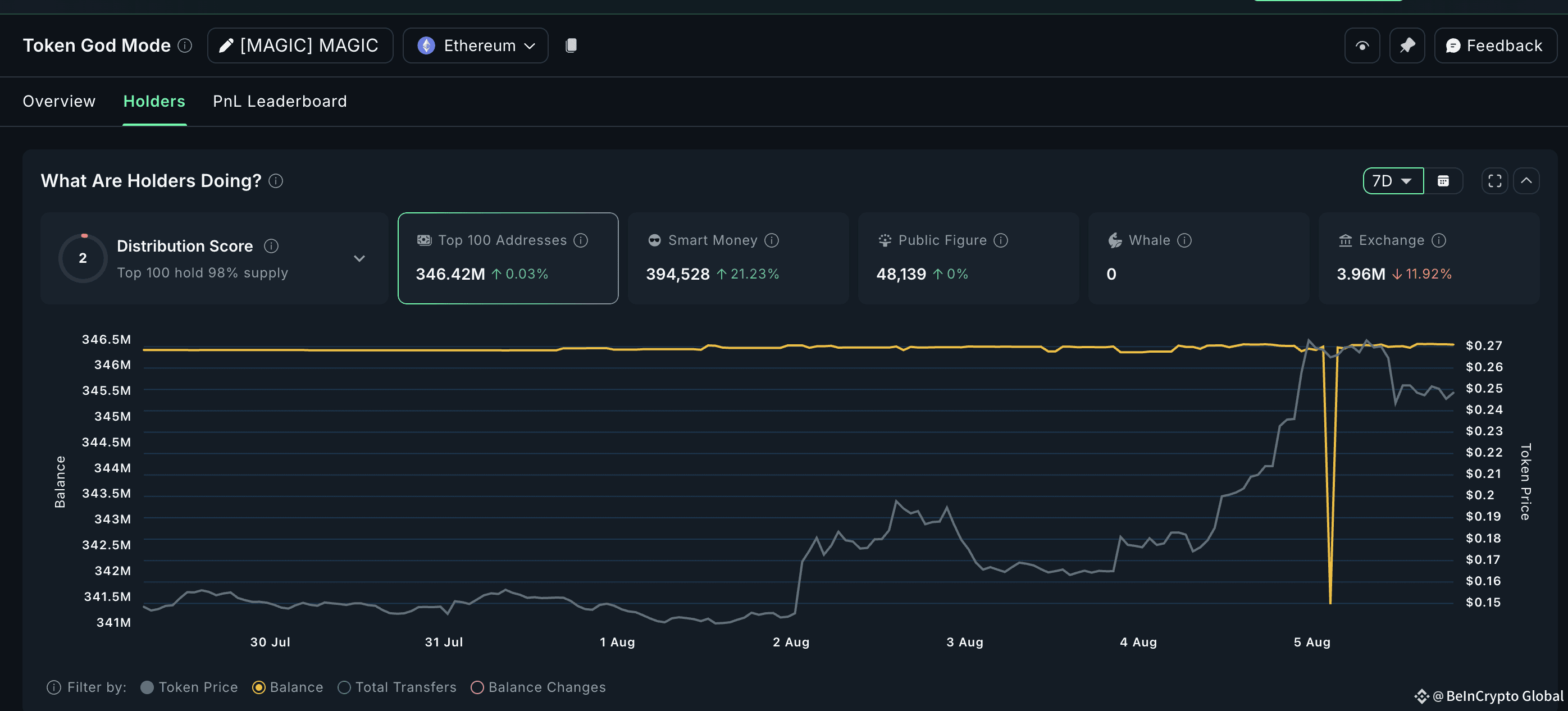This screenshot has width=1568, height=711.
Task: Click the 2 Aug x-axis label
Action: coord(791,642)
